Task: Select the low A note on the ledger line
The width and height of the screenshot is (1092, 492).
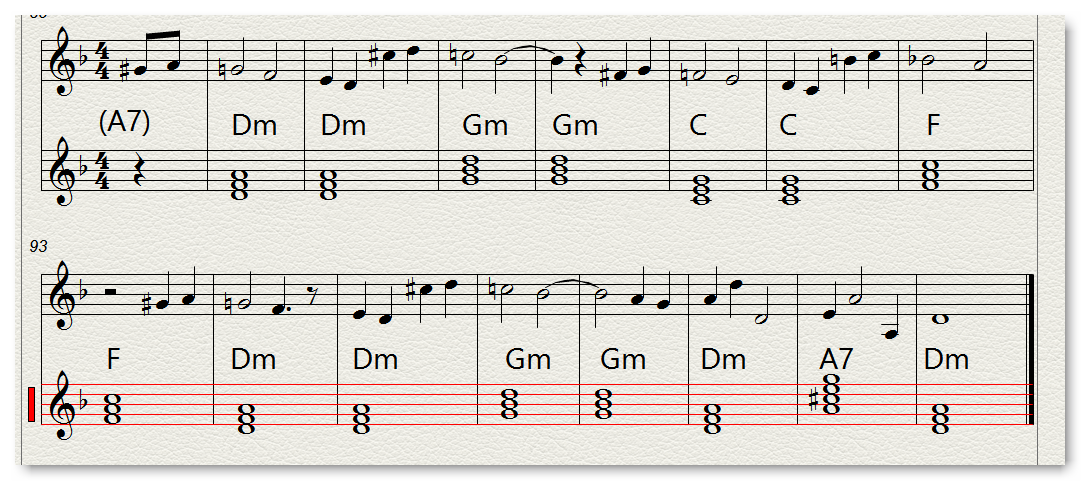Action: click(890, 334)
